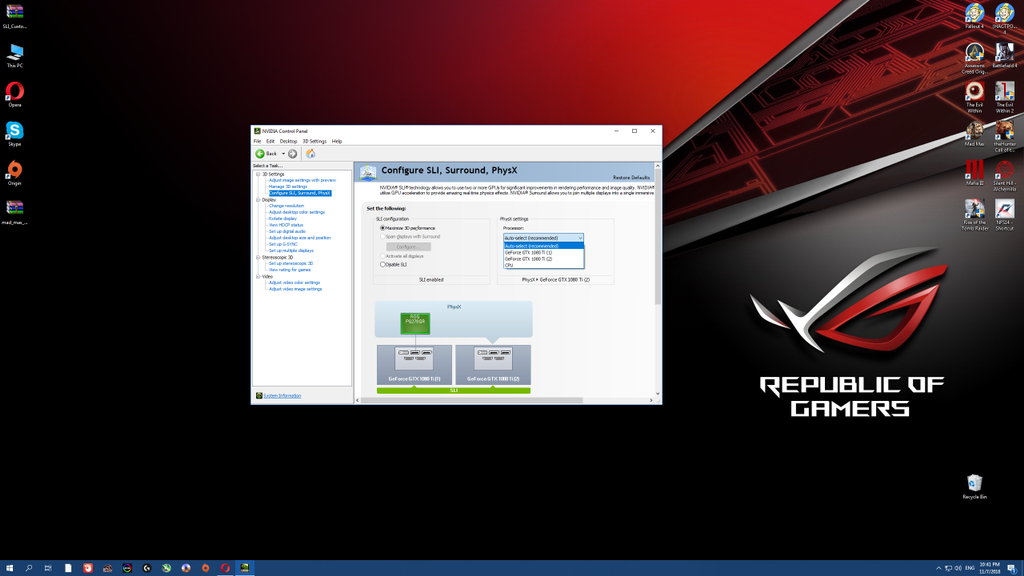1024x576 pixels.
Task: Click the Forward arrow in toolbar
Action: (293, 154)
